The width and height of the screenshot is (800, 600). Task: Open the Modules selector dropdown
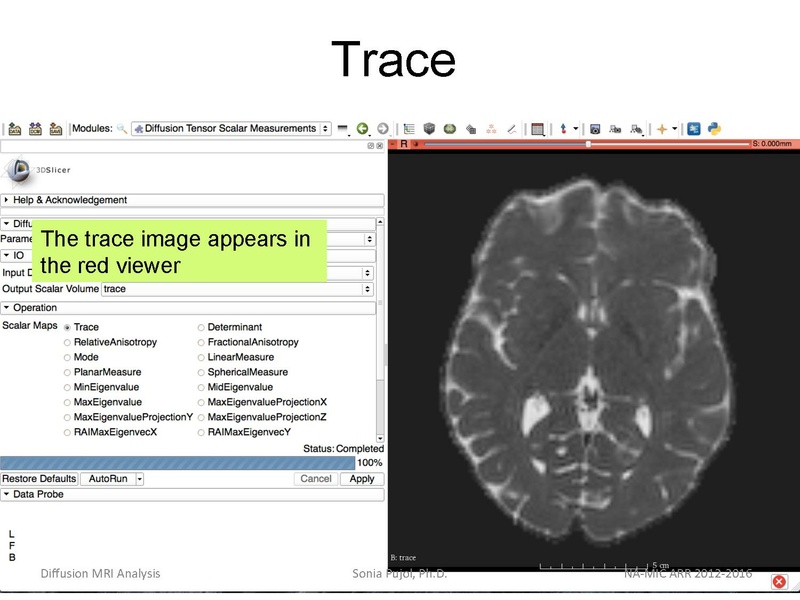tap(230, 129)
